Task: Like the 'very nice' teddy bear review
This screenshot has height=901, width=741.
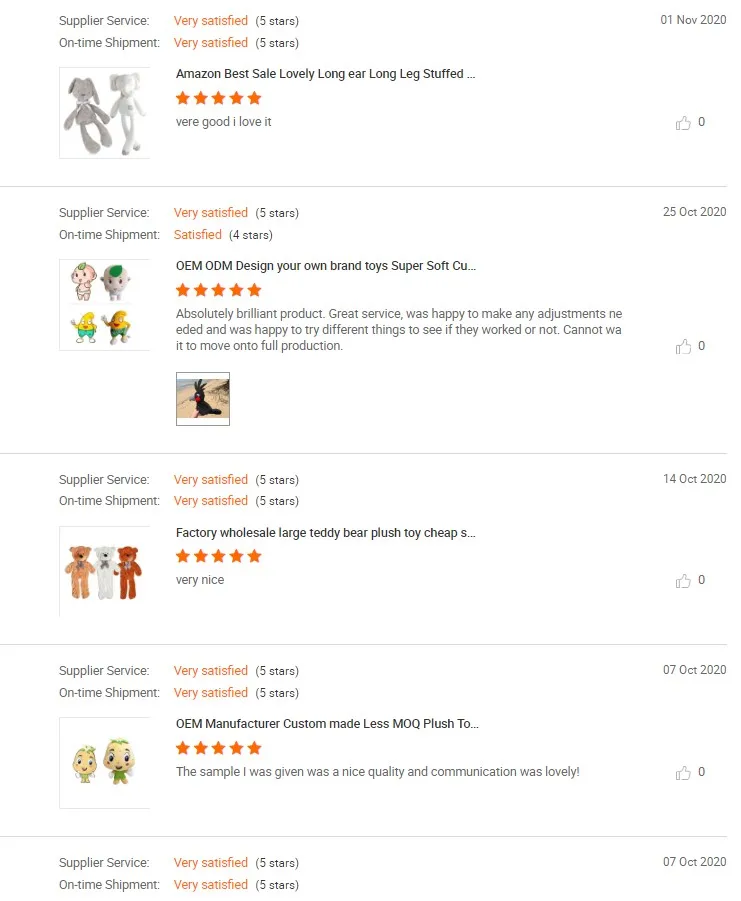Action: click(683, 580)
